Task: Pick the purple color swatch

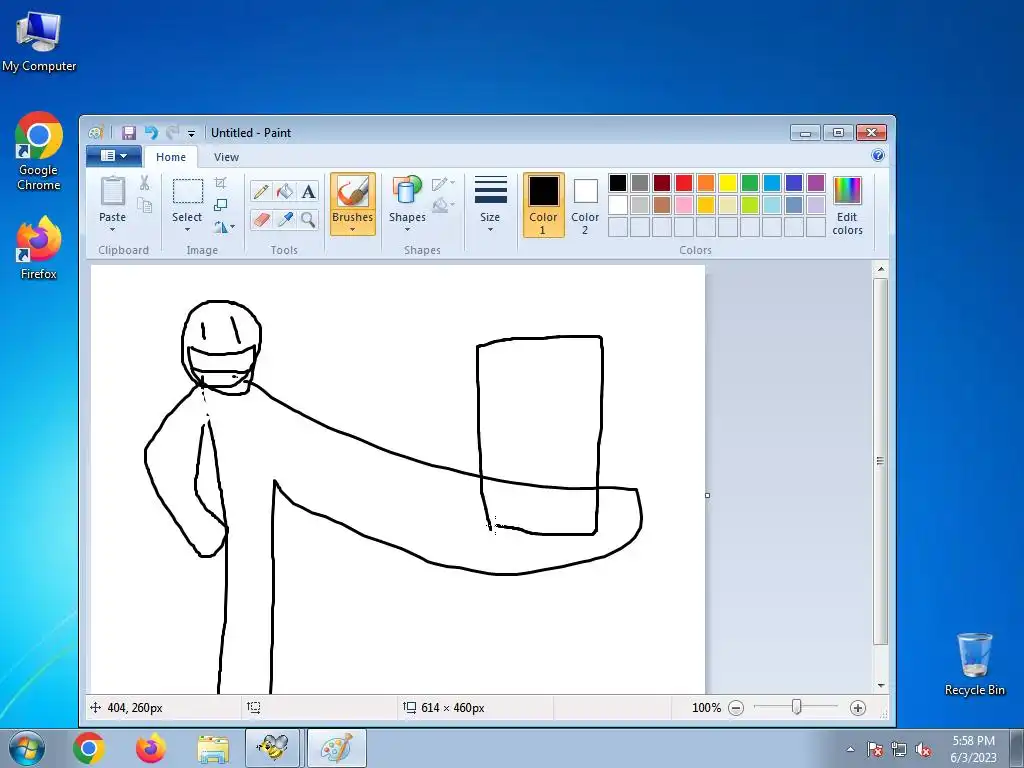Action: [x=816, y=183]
